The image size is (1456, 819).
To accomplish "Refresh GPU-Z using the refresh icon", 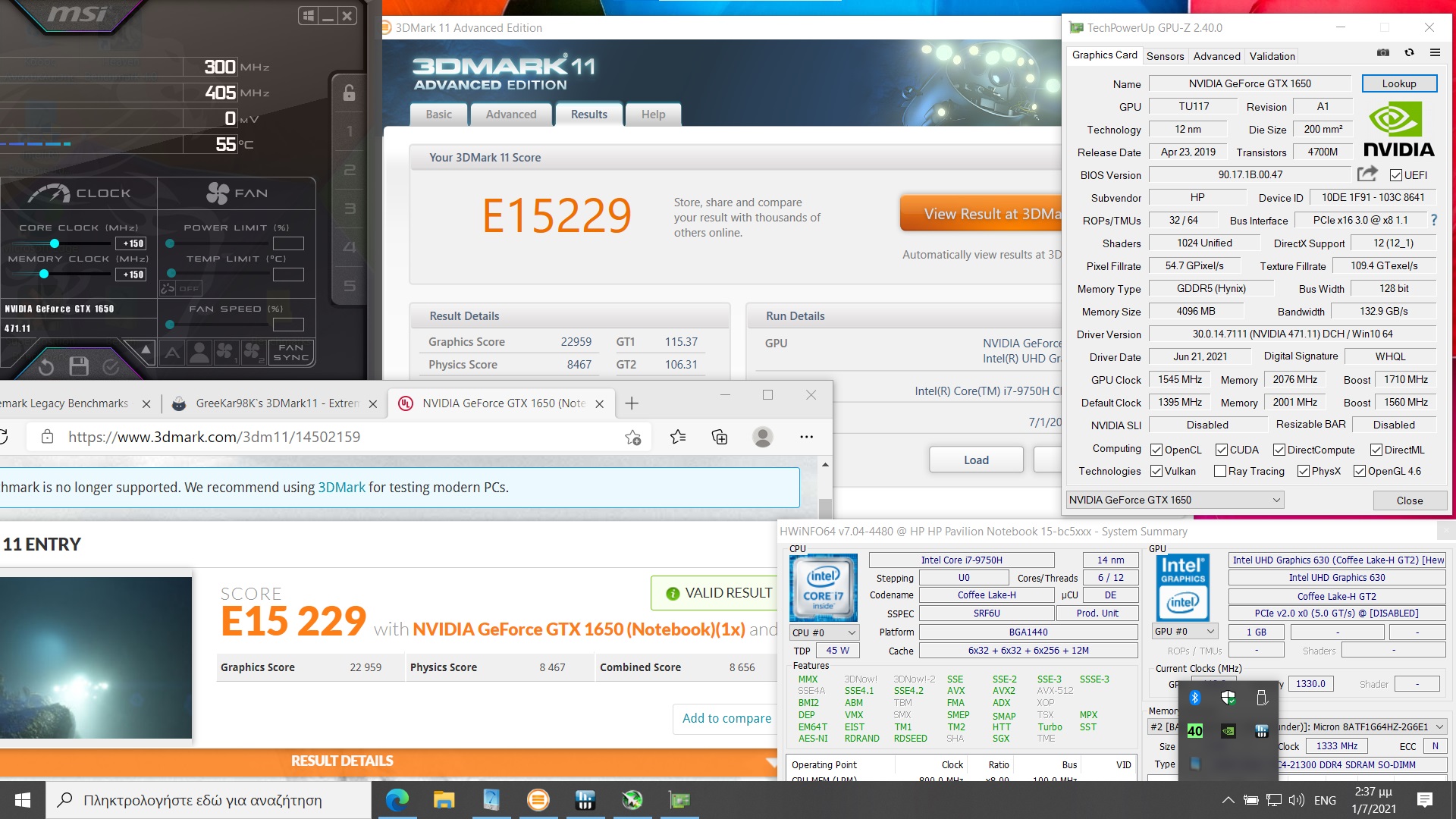I will point(1409,53).
